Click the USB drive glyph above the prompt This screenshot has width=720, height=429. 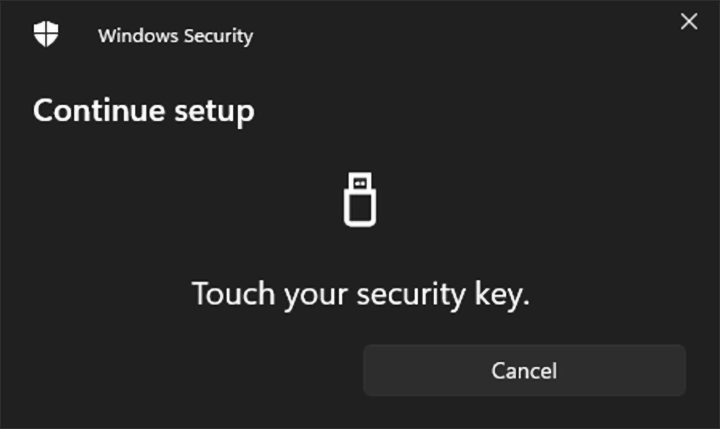click(360, 199)
